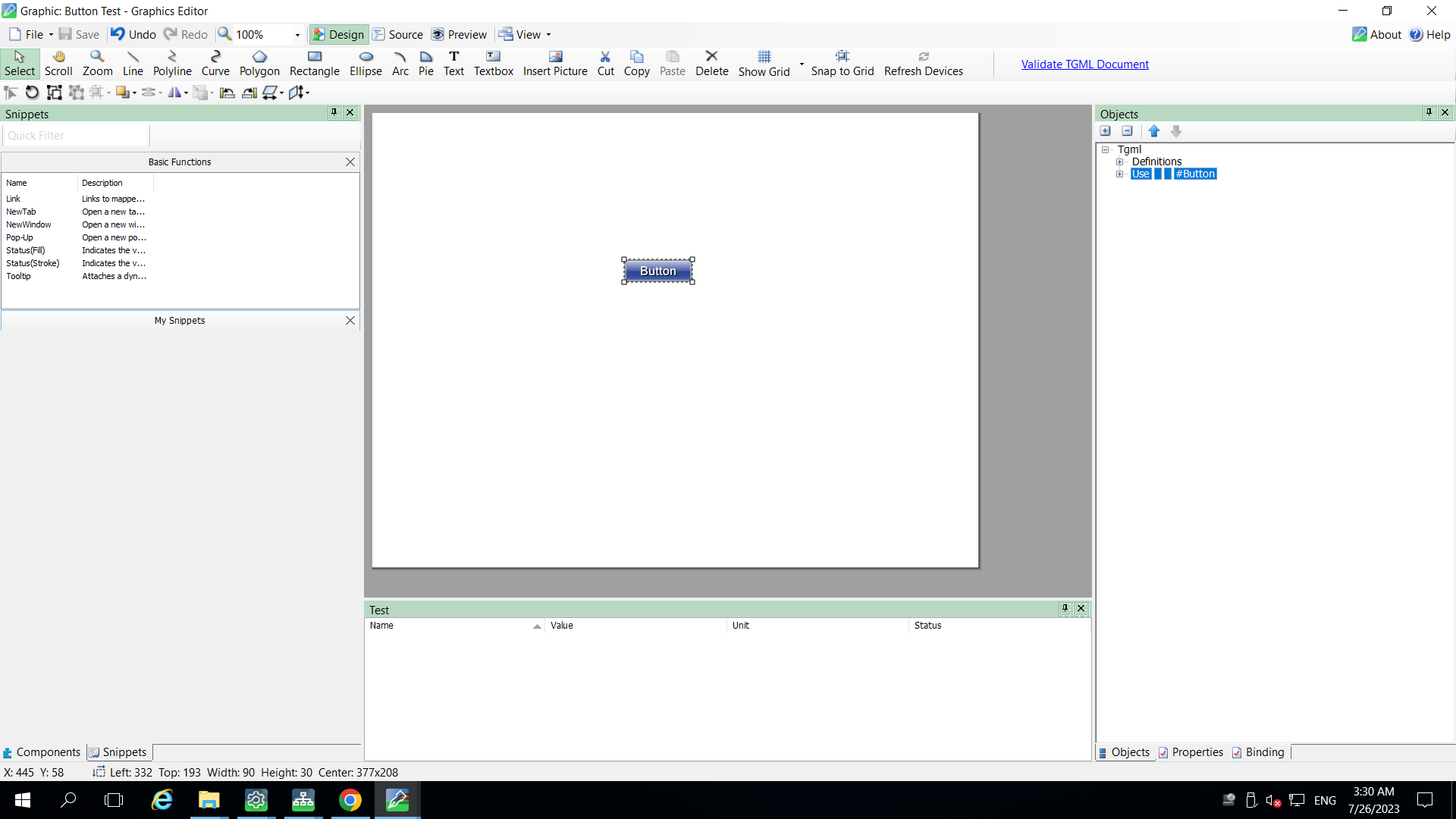Switch to the Source tab

tap(397, 34)
